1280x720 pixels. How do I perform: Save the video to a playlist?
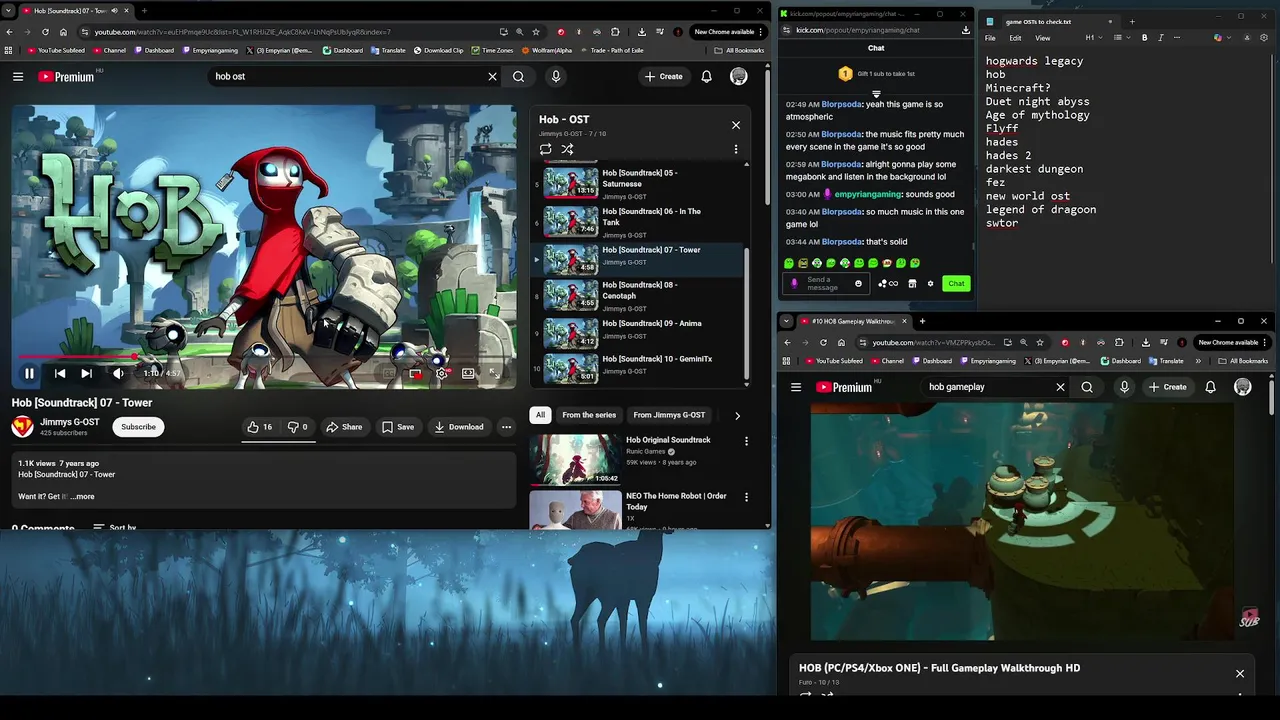[x=397, y=427]
